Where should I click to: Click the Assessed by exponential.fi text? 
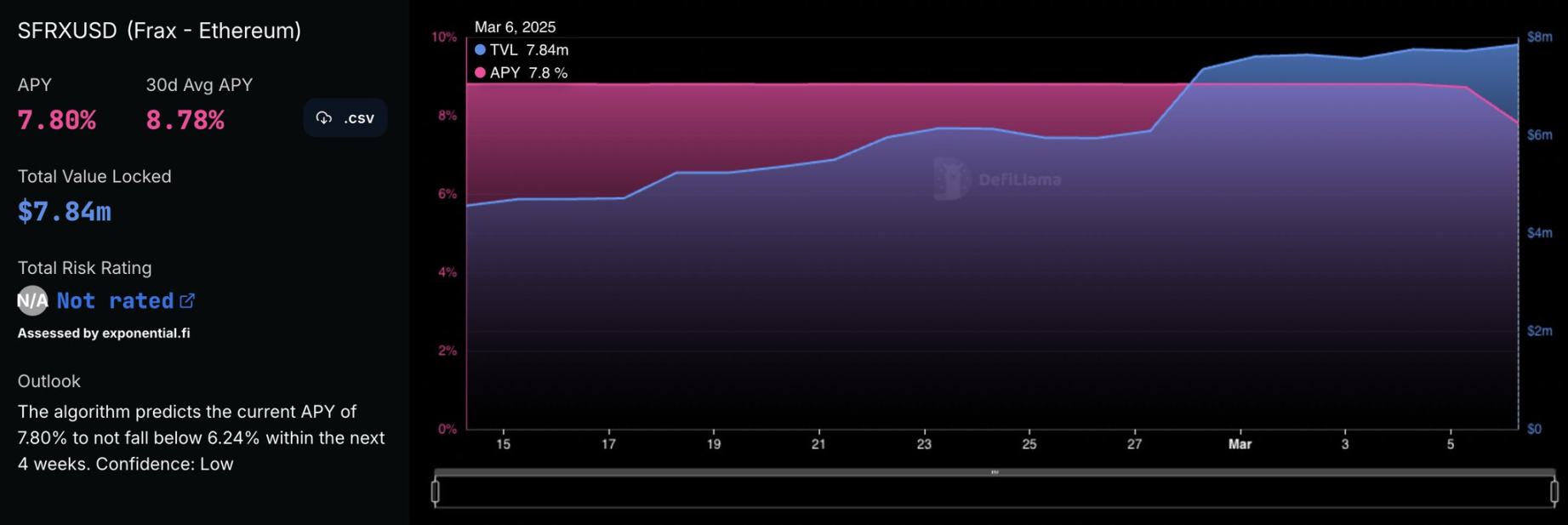104,333
